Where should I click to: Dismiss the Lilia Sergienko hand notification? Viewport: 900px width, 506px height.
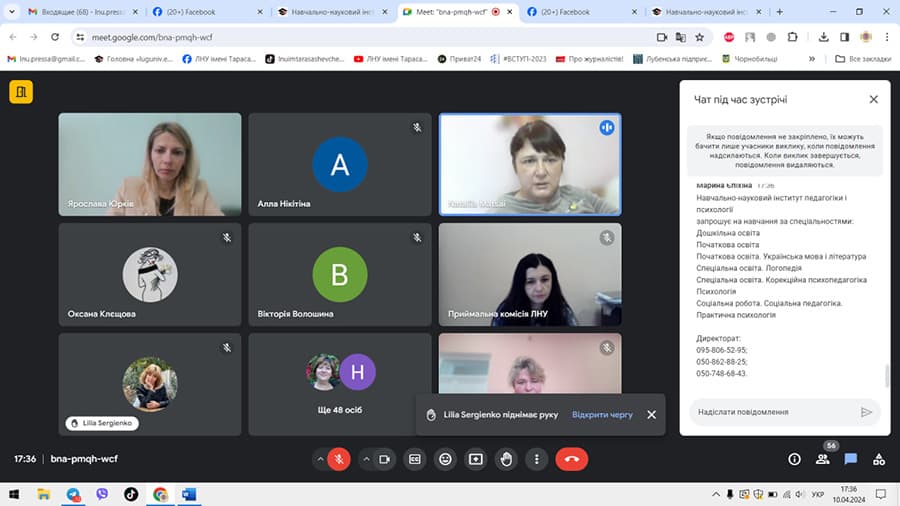(x=651, y=414)
